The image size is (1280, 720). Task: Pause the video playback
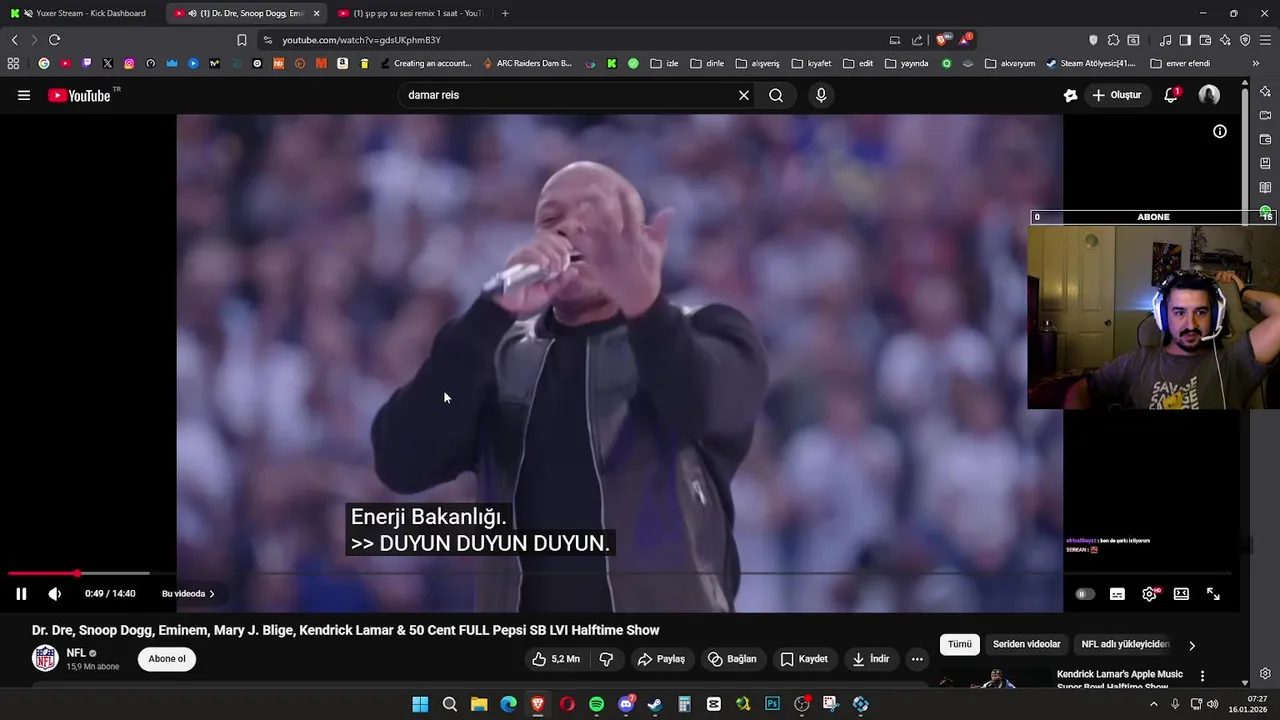[21, 594]
